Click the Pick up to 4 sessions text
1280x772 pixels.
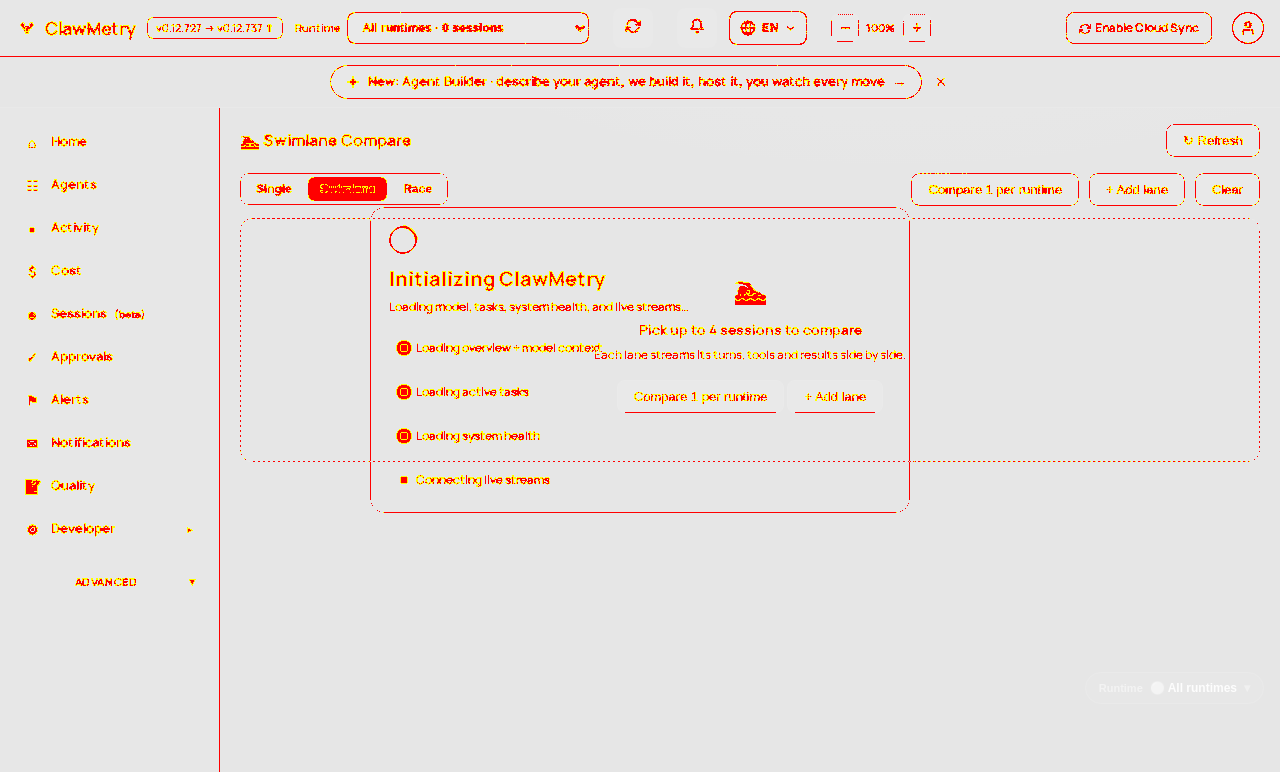tap(750, 330)
